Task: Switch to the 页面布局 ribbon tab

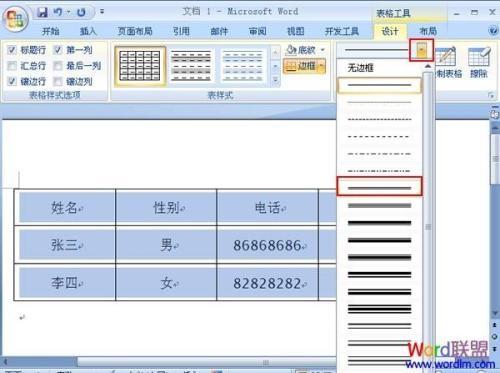Action: pos(135,31)
